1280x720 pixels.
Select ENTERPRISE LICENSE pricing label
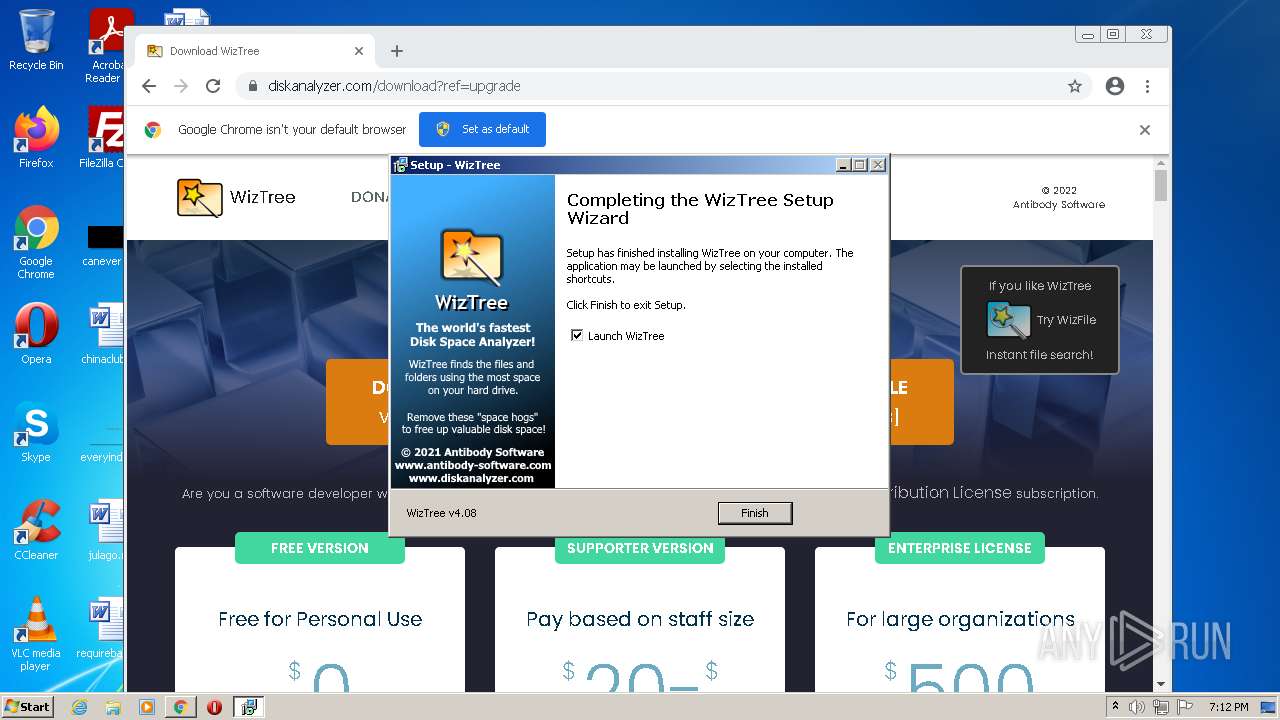960,548
